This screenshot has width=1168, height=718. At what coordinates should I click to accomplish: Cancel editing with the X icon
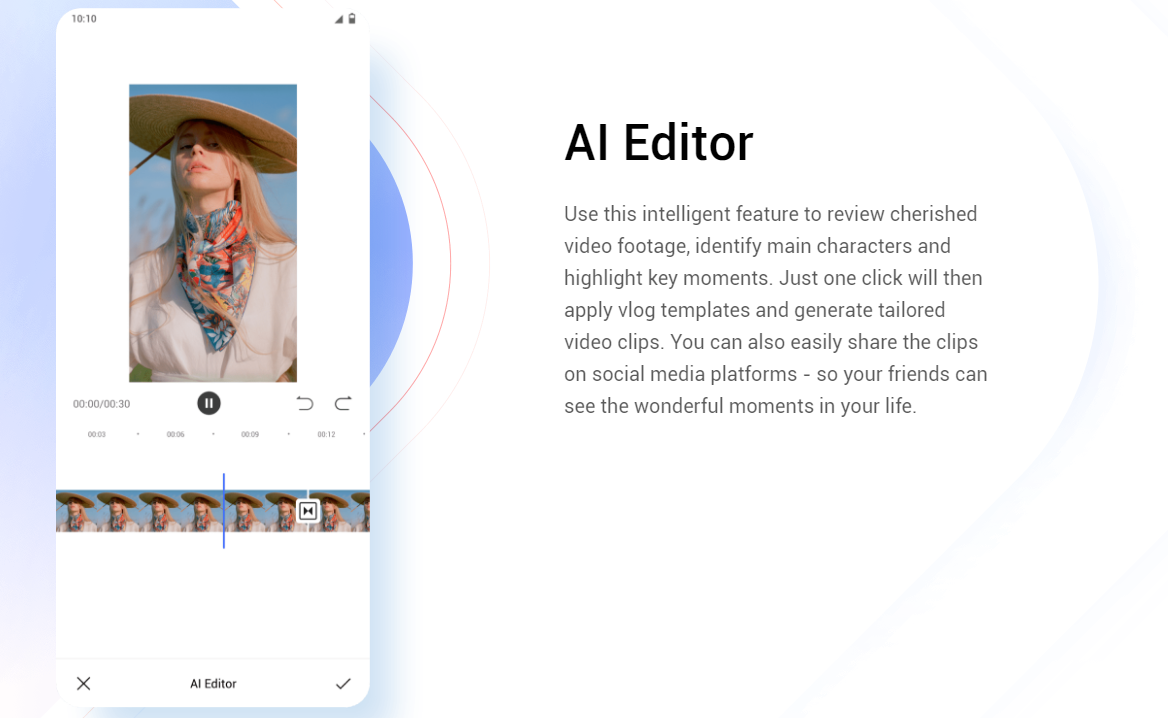pos(84,684)
